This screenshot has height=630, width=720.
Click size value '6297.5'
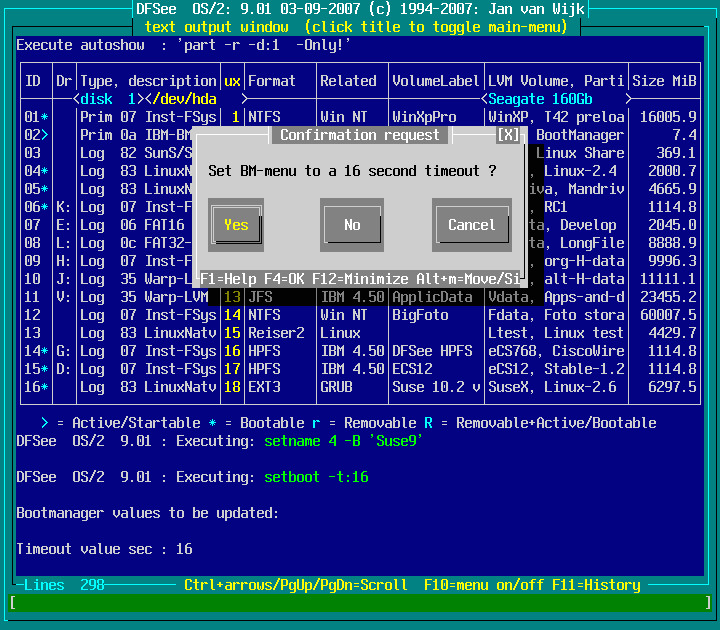point(672,387)
